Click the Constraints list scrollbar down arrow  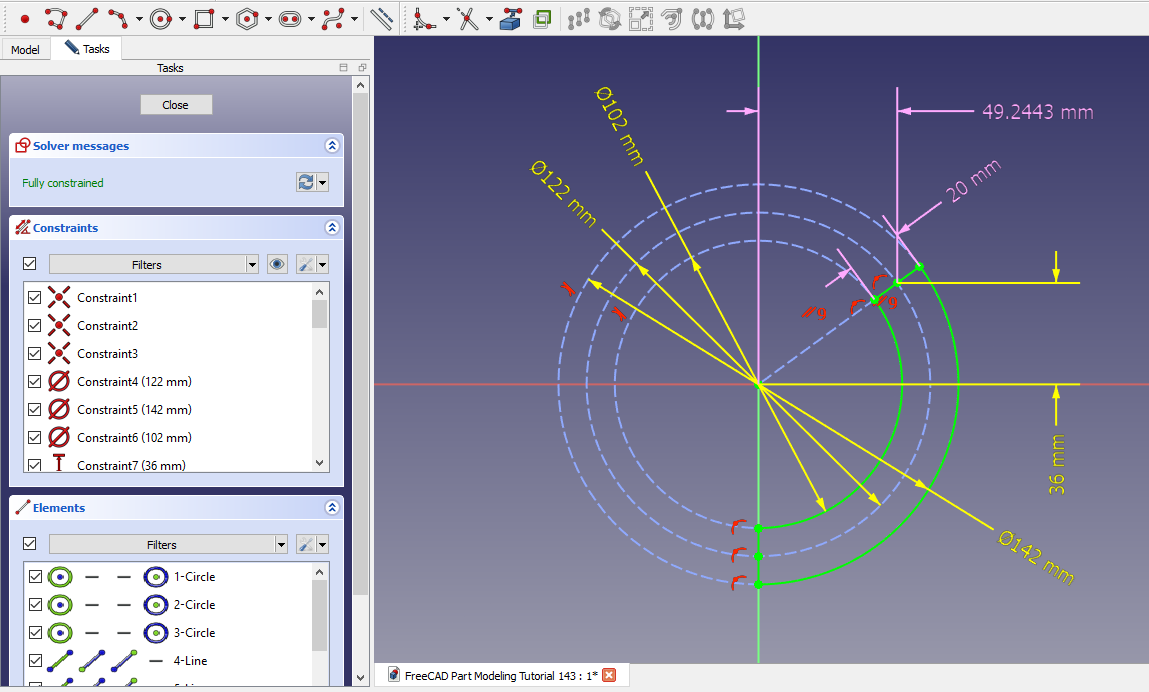320,463
